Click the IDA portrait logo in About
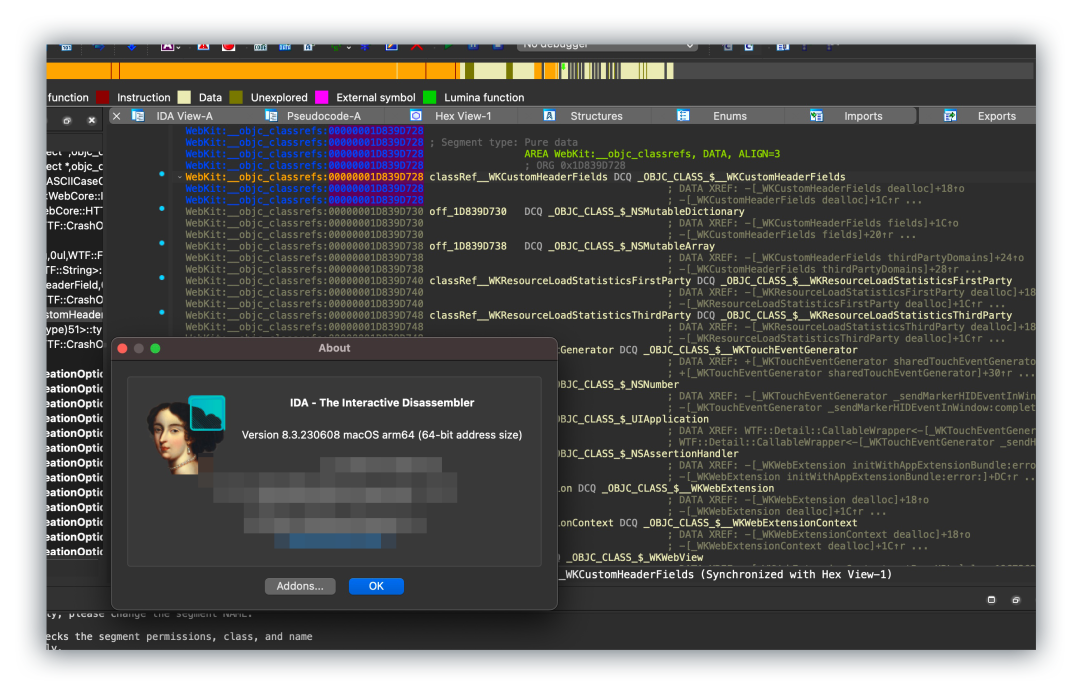This screenshot has height=696, width=1080. 185,434
